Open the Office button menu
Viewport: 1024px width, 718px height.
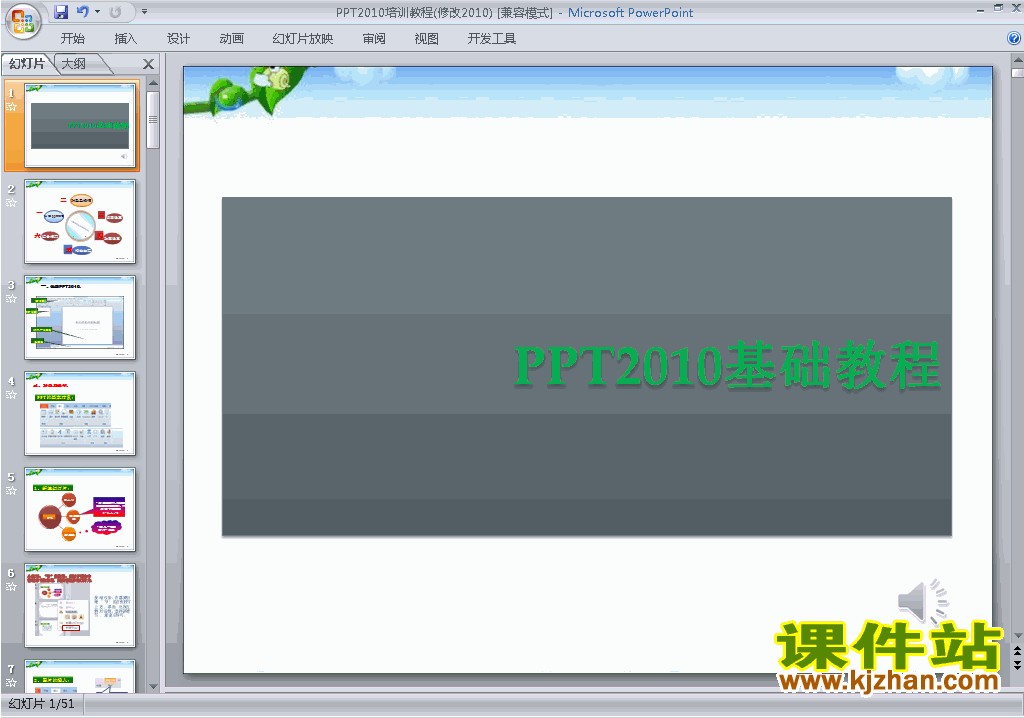coord(23,21)
